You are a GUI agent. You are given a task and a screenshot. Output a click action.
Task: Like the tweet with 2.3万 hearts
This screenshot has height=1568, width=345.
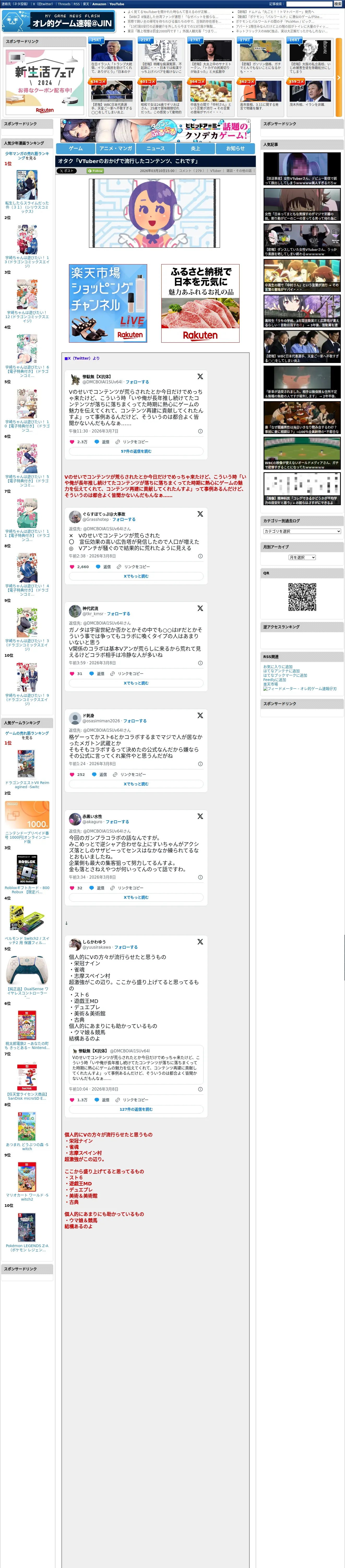pyautogui.click(x=72, y=442)
